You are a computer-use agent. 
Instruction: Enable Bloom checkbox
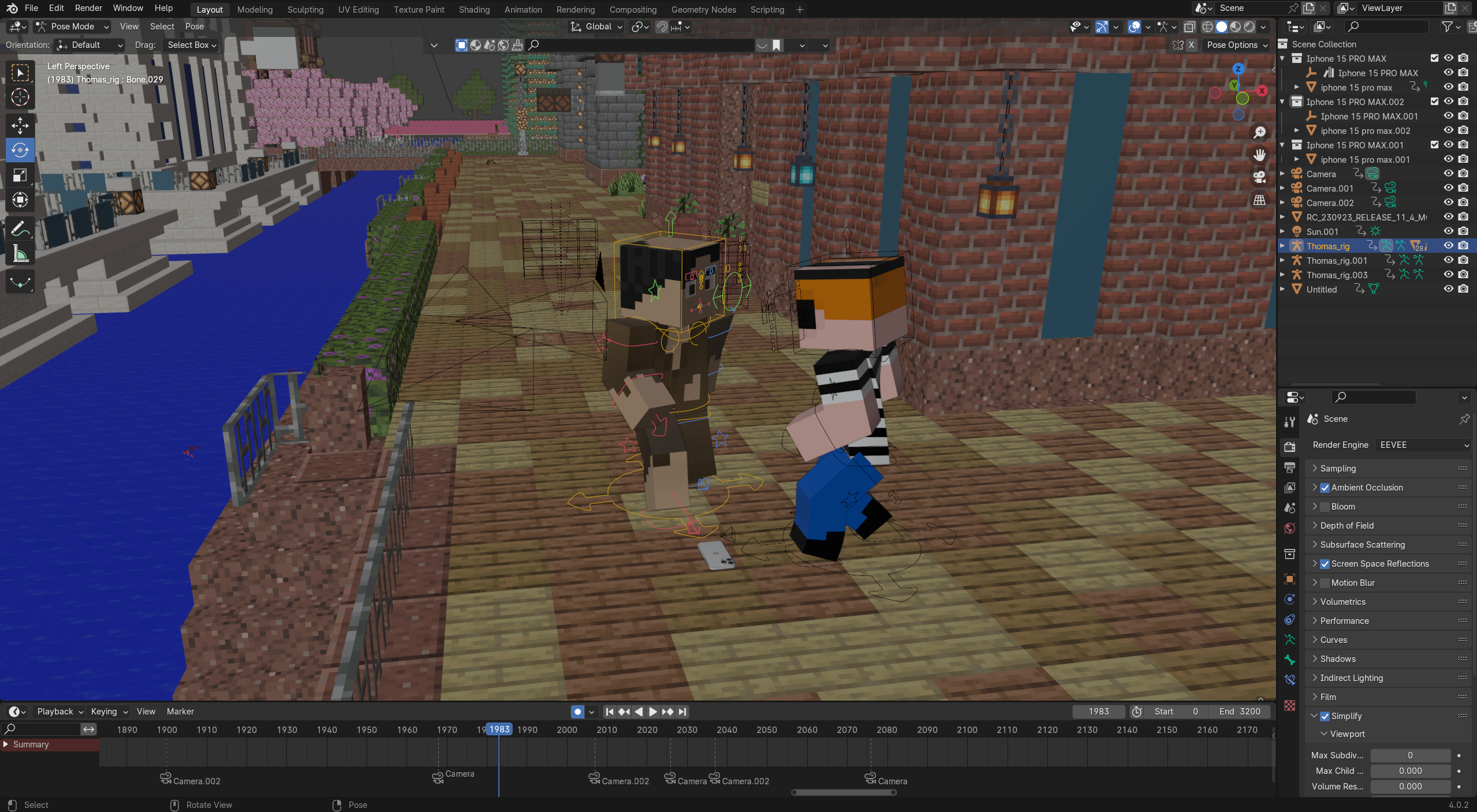pyautogui.click(x=1325, y=507)
